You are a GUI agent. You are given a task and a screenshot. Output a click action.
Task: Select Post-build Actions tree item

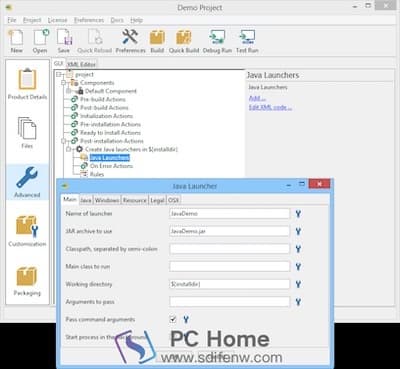[104, 108]
